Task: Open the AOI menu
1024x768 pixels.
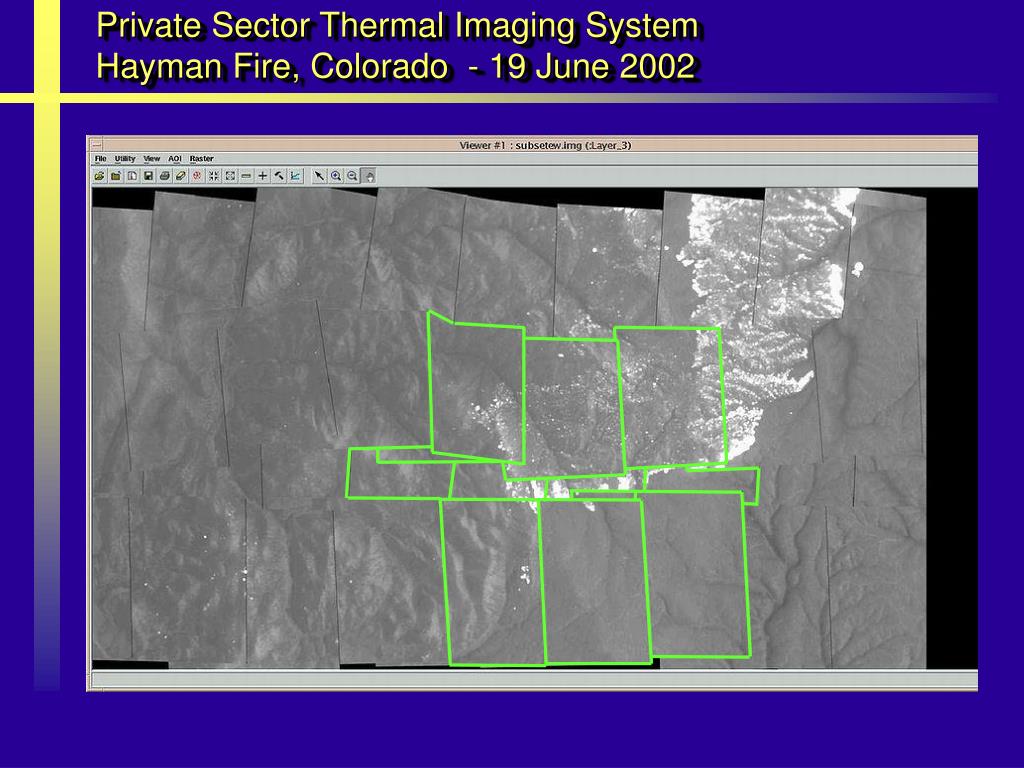Action: pyautogui.click(x=175, y=159)
